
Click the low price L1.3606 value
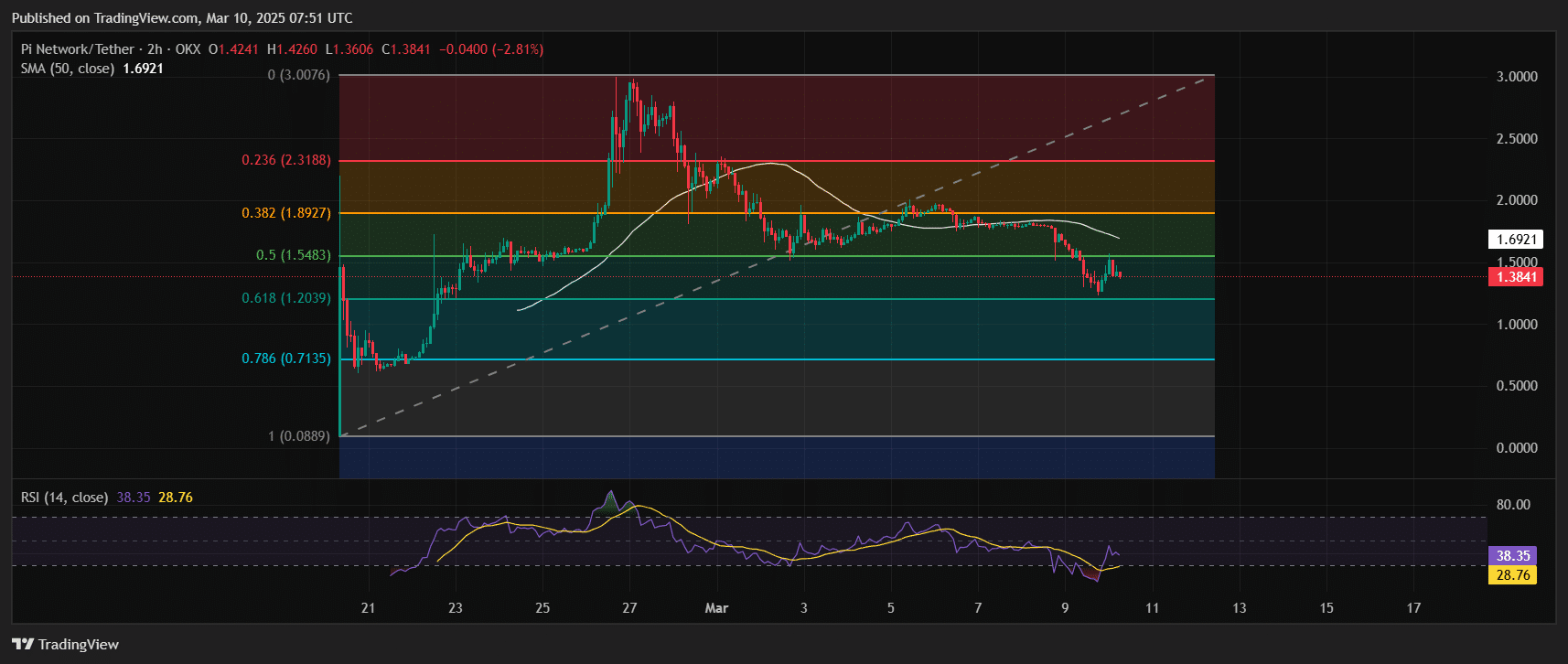pyautogui.click(x=349, y=49)
